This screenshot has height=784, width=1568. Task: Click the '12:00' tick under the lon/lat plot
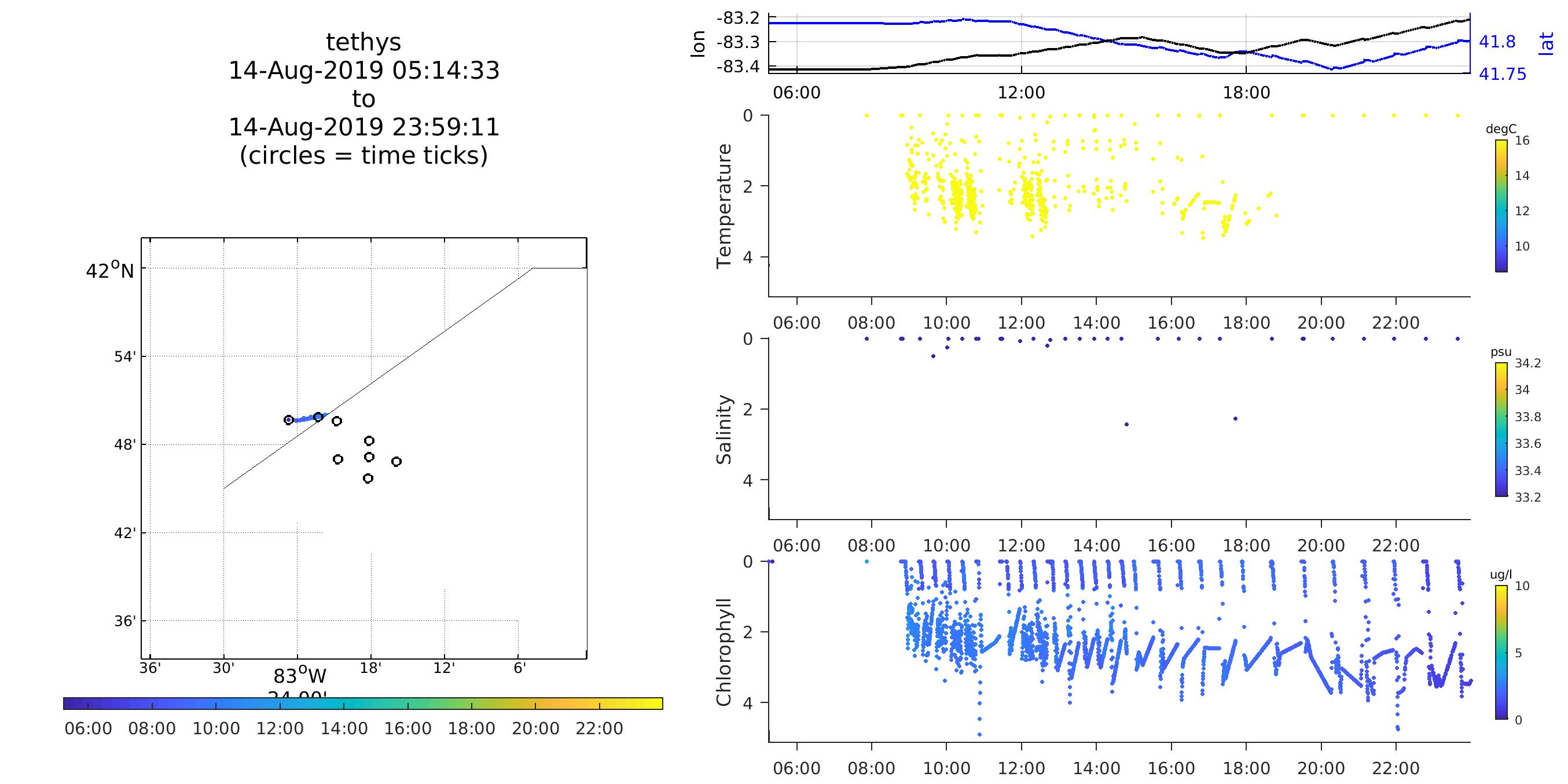point(1022,93)
